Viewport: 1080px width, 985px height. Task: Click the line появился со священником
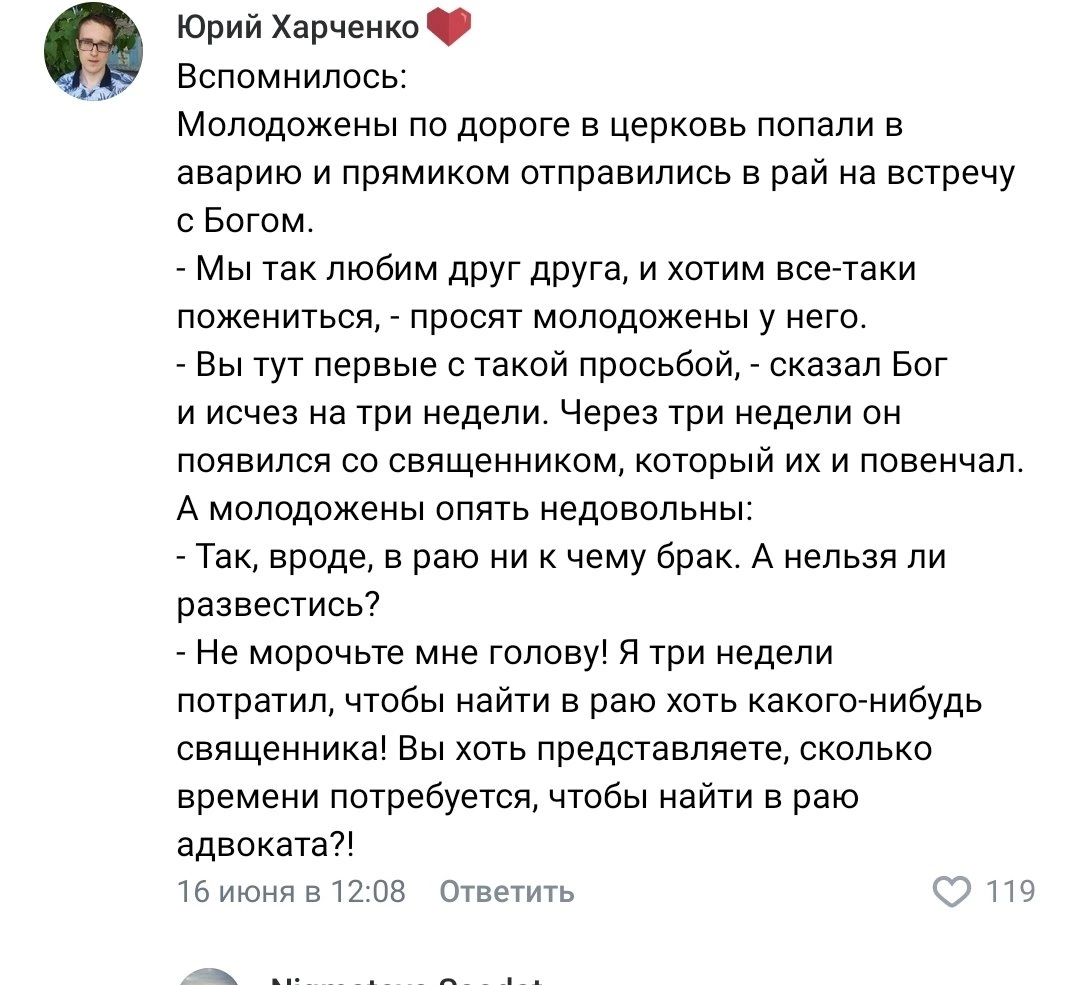click(601, 461)
